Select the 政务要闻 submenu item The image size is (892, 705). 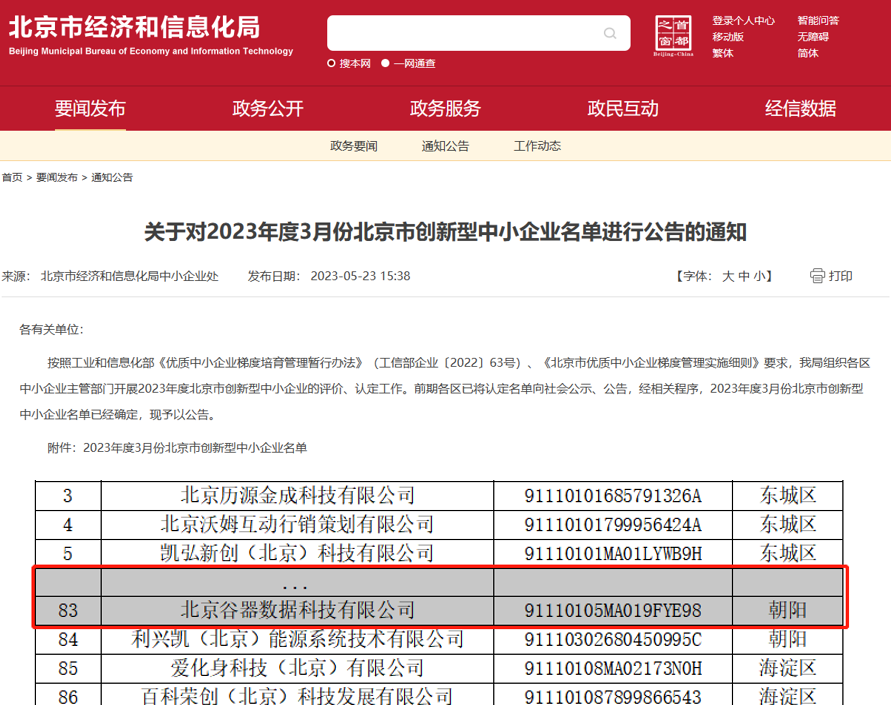(354, 146)
